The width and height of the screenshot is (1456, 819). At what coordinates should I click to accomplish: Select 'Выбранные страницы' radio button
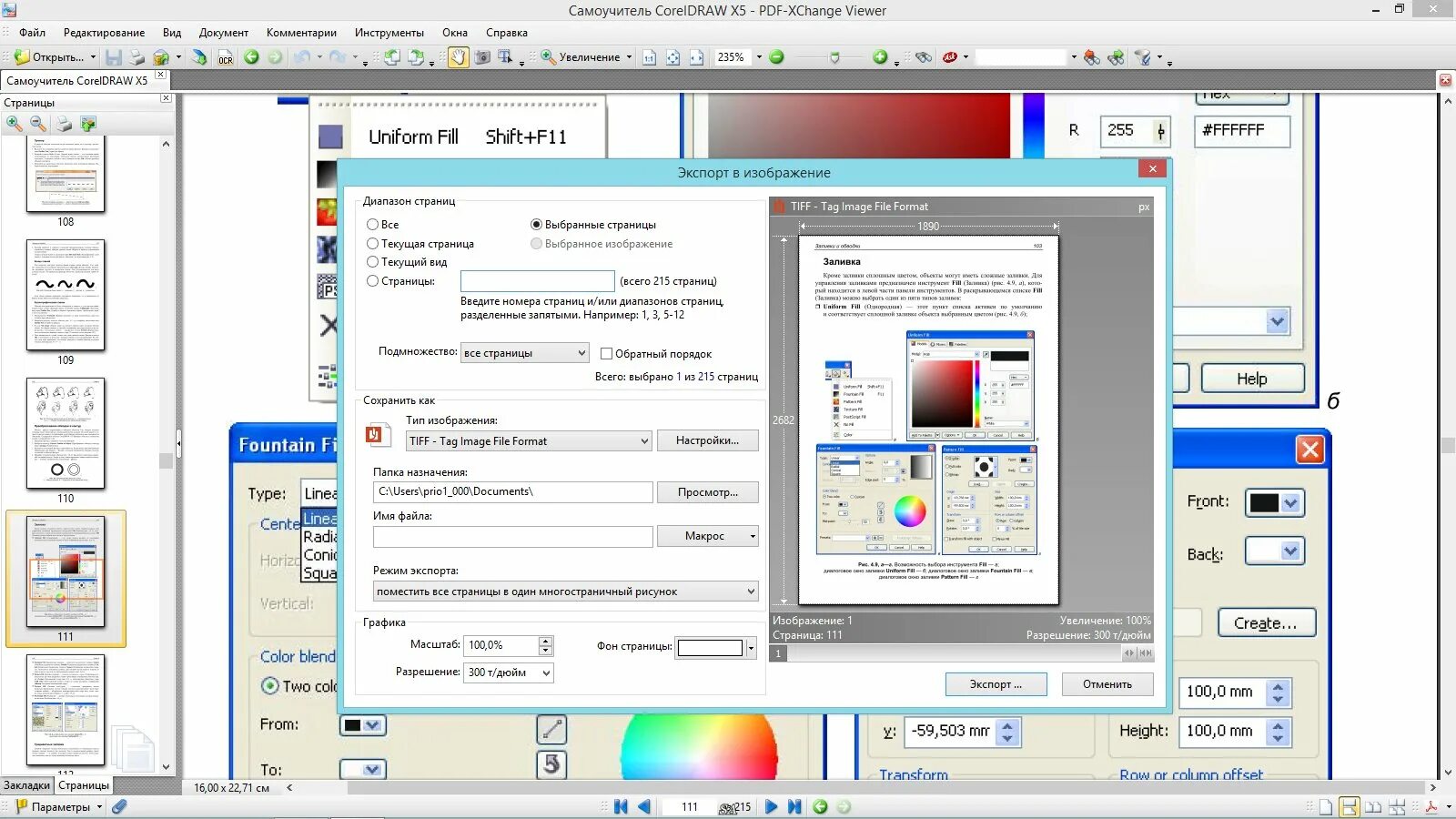[x=536, y=224]
